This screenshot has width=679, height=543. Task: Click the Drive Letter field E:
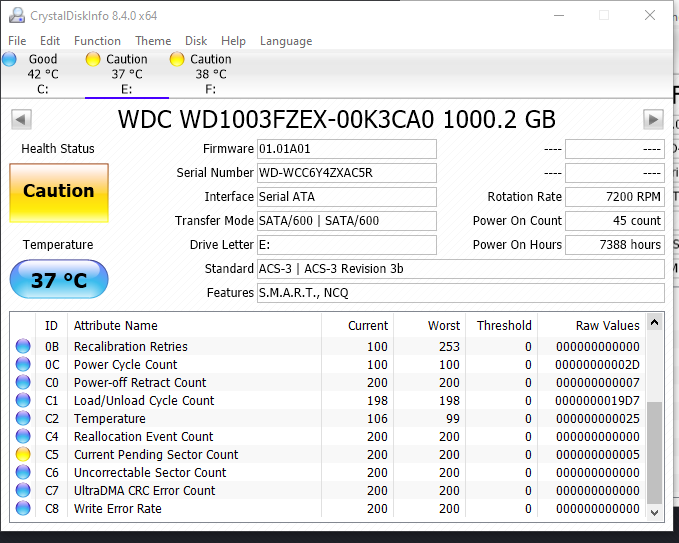(x=346, y=245)
